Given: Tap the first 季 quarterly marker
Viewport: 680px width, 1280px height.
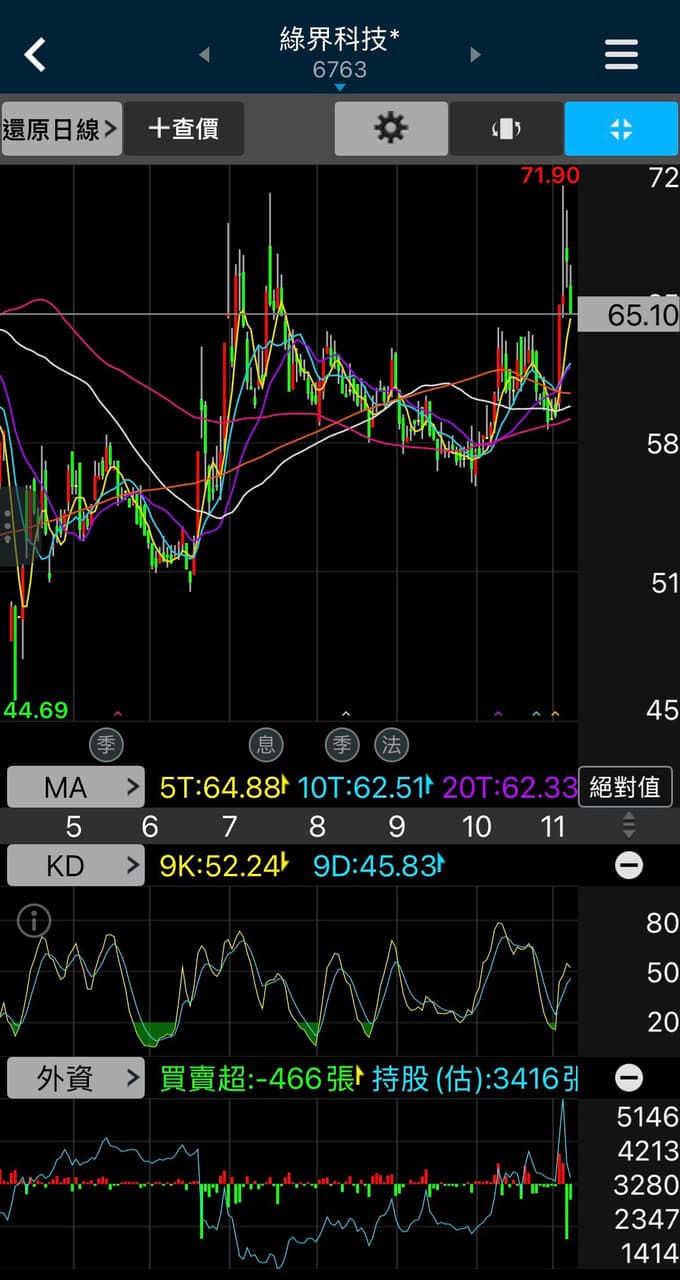Looking at the screenshot, I should (x=105, y=744).
